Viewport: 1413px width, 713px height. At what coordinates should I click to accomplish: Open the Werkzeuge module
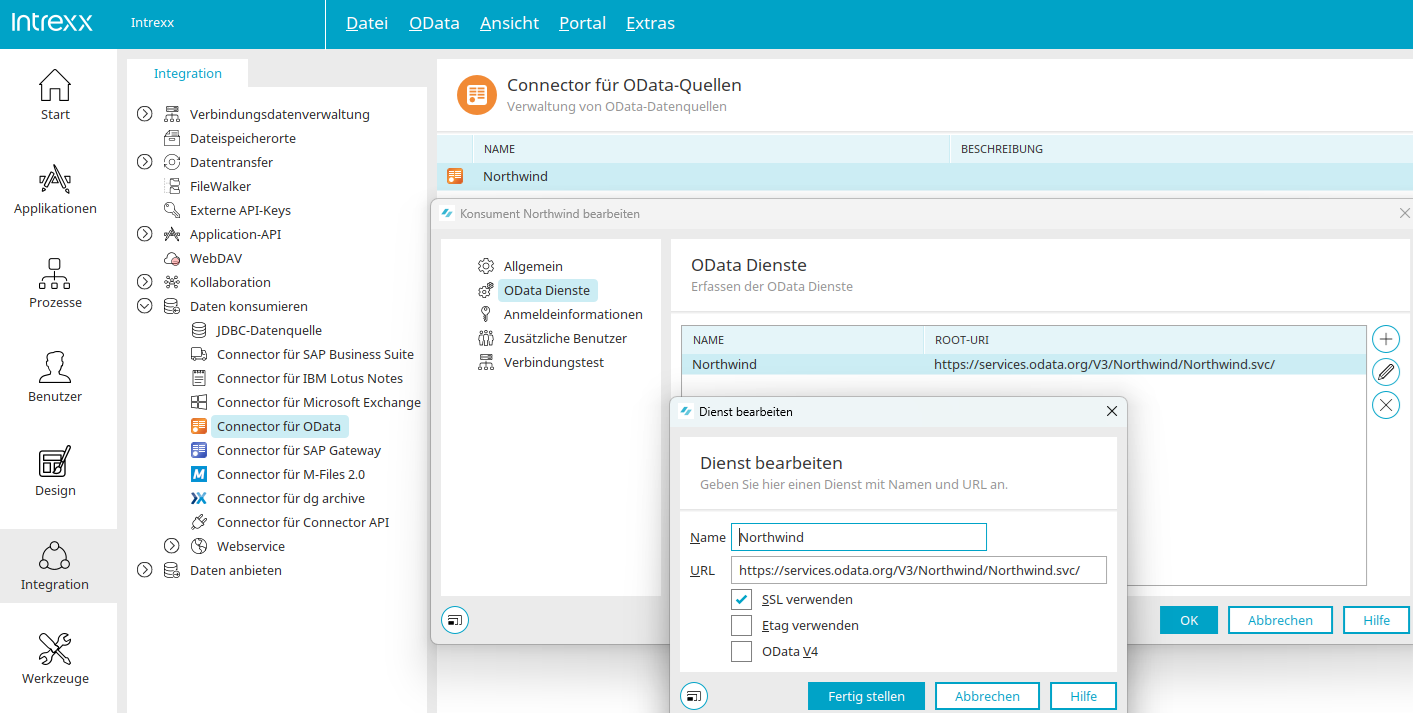point(55,660)
